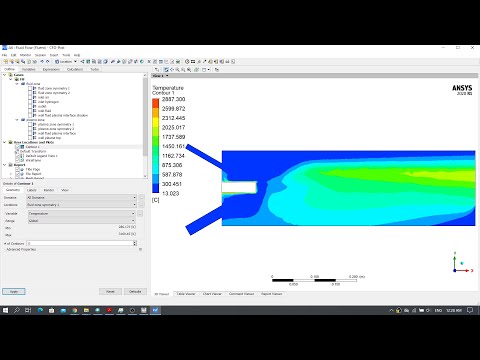The height and width of the screenshot is (360, 480).
Task: Activate the Zoom tool in viewer toolbar
Action: click(x=177, y=70)
